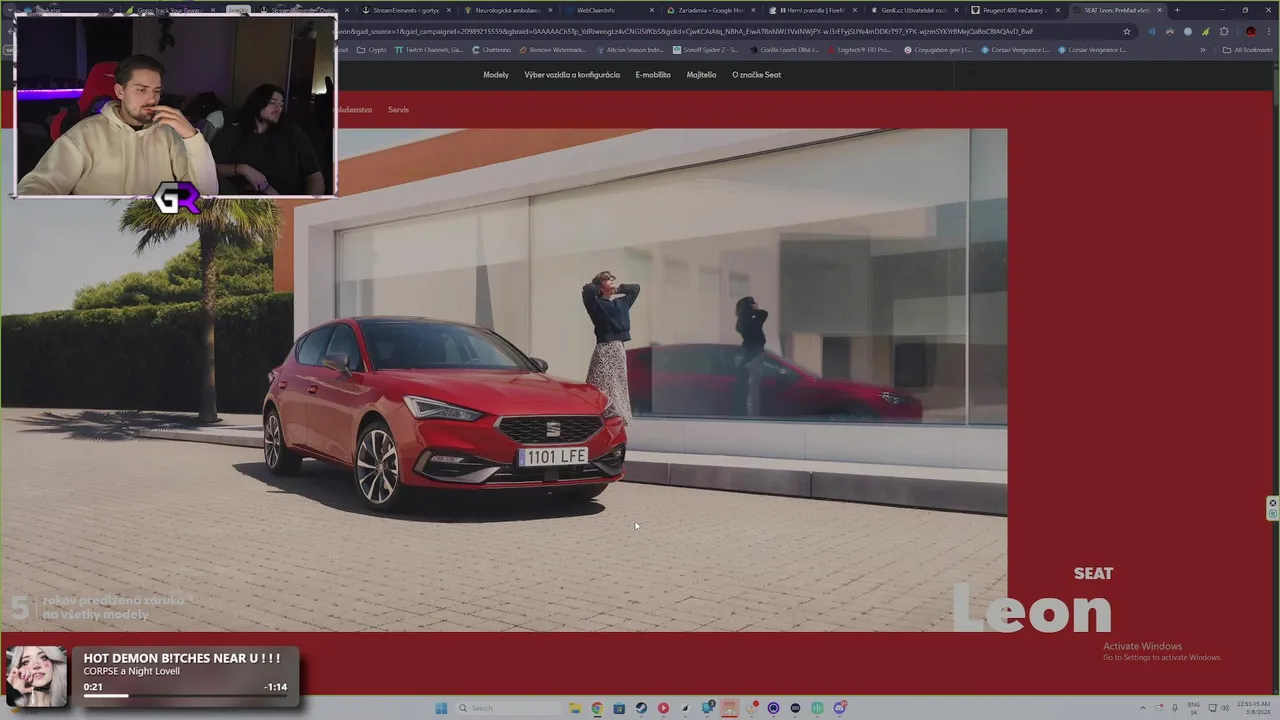Switch to WebClaimInfo browser tab
1280x720 pixels.
610,10
